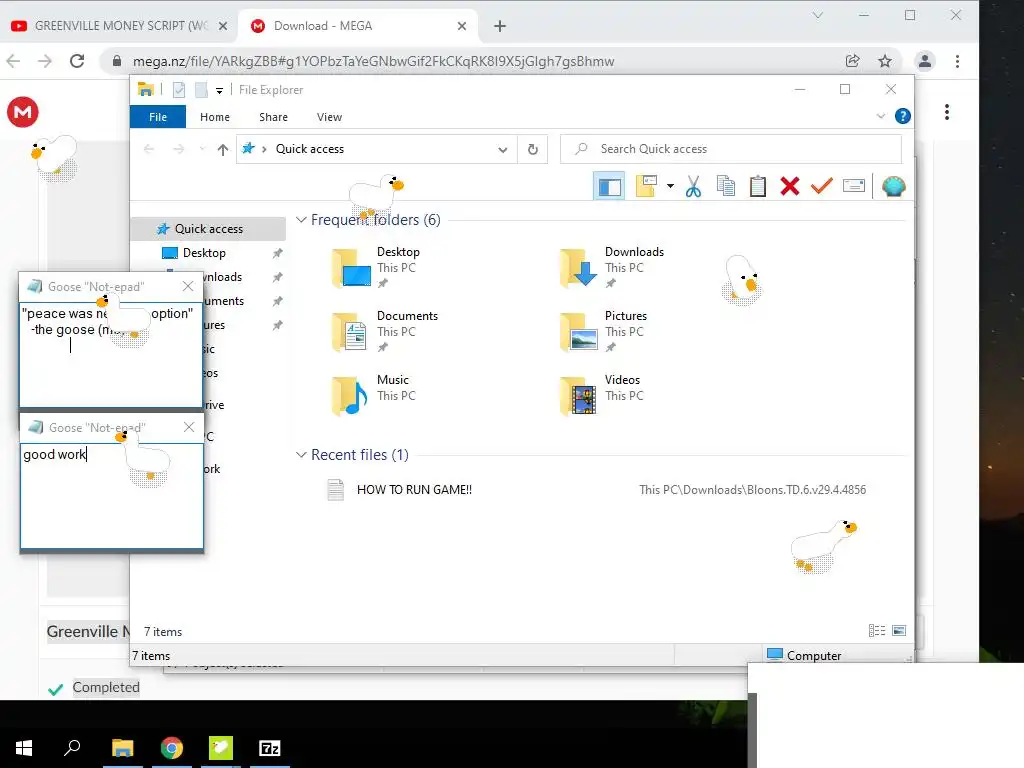Open the Chrome profile avatar icon
This screenshot has height=768, width=1024.
(925, 61)
